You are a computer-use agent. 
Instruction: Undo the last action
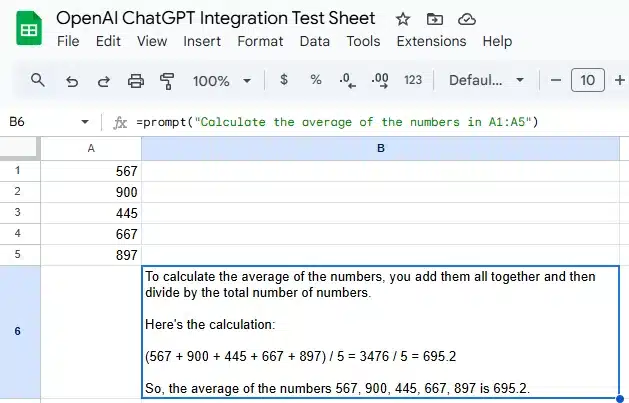coord(72,81)
